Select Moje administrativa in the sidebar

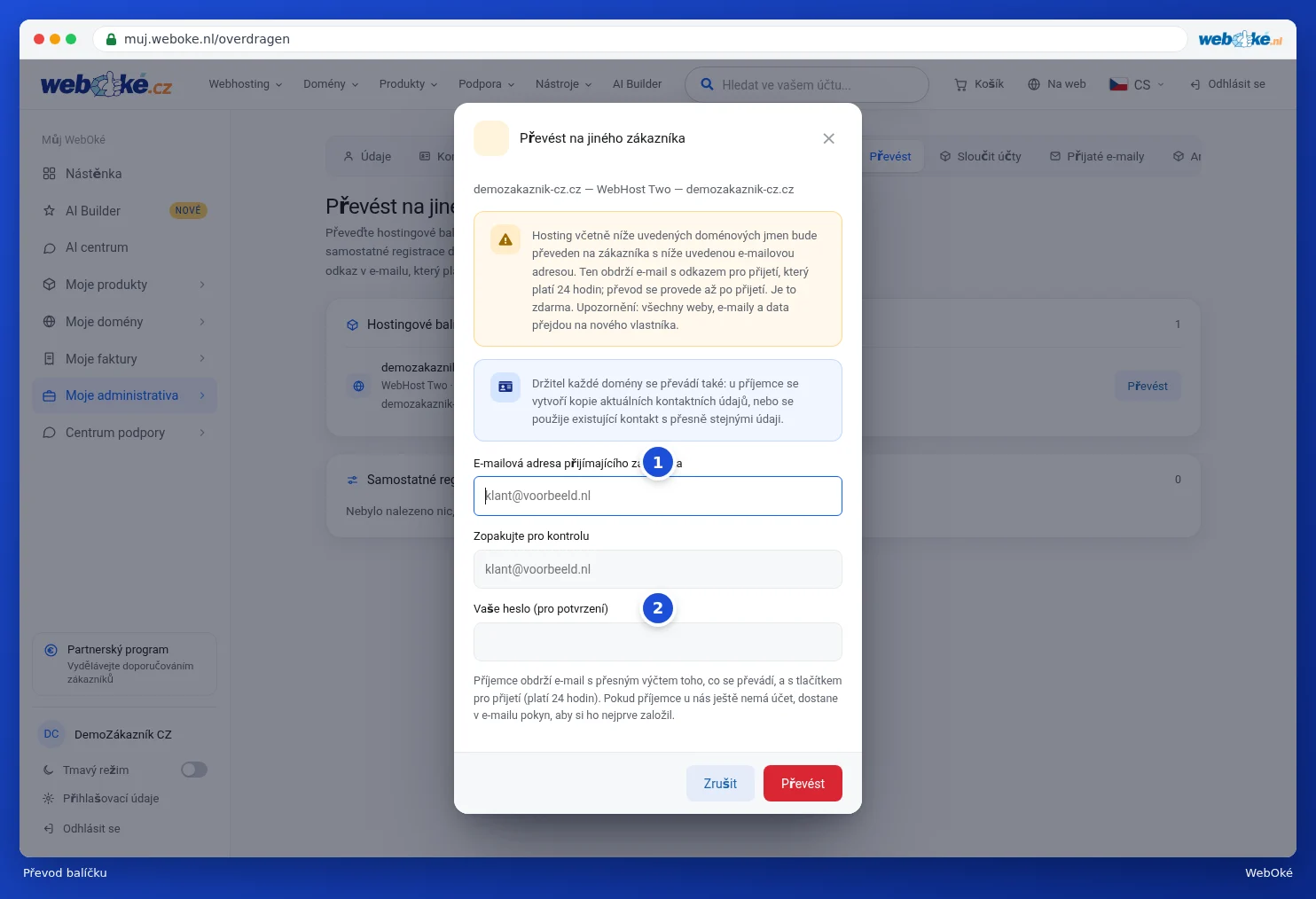124,395
